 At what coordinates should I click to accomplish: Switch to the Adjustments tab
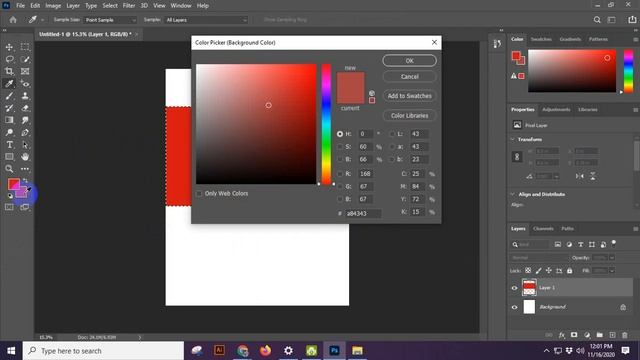556,110
